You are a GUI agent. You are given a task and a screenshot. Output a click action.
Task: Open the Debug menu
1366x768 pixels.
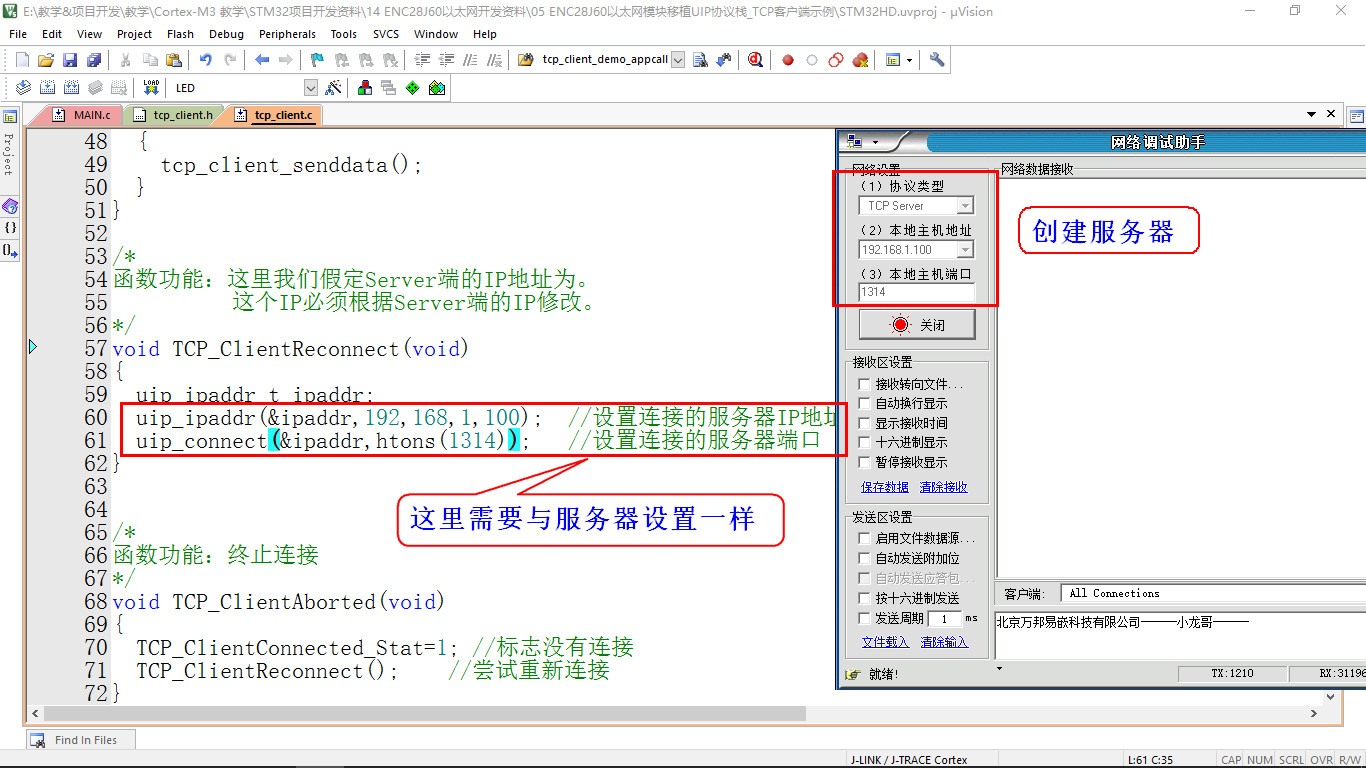[x=226, y=34]
